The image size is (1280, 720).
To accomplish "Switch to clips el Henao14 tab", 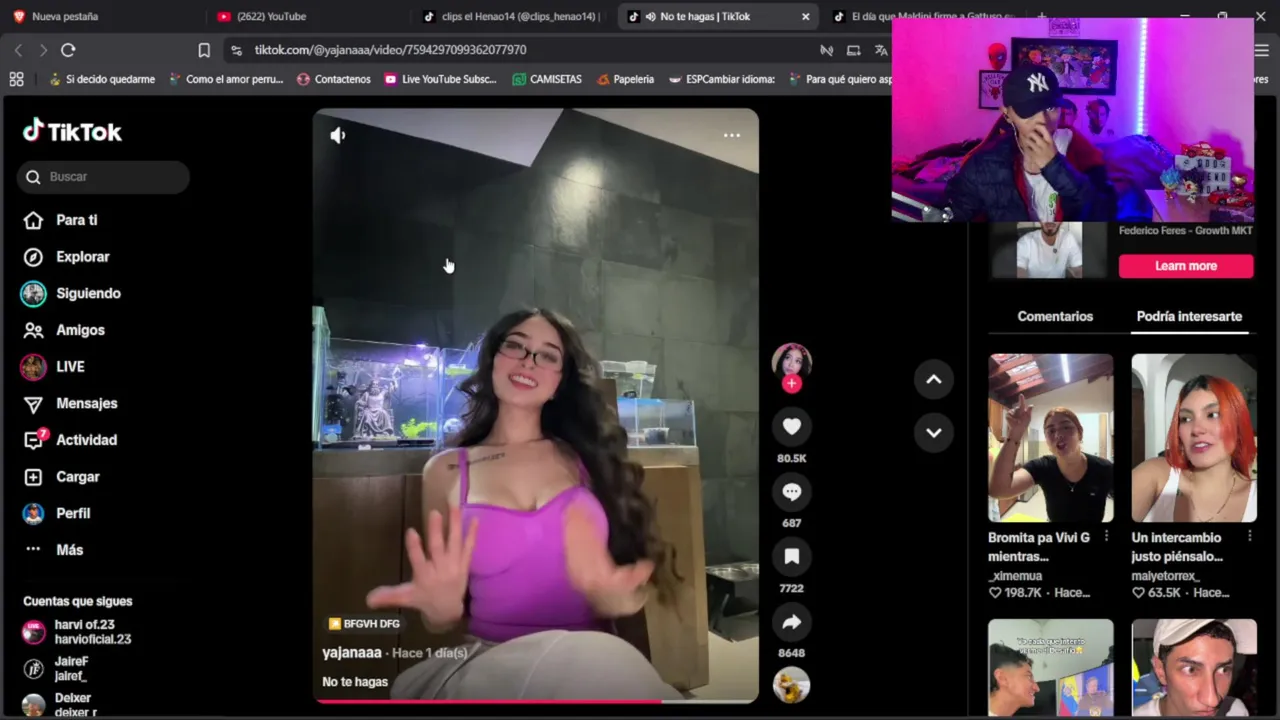I will click(x=511, y=17).
